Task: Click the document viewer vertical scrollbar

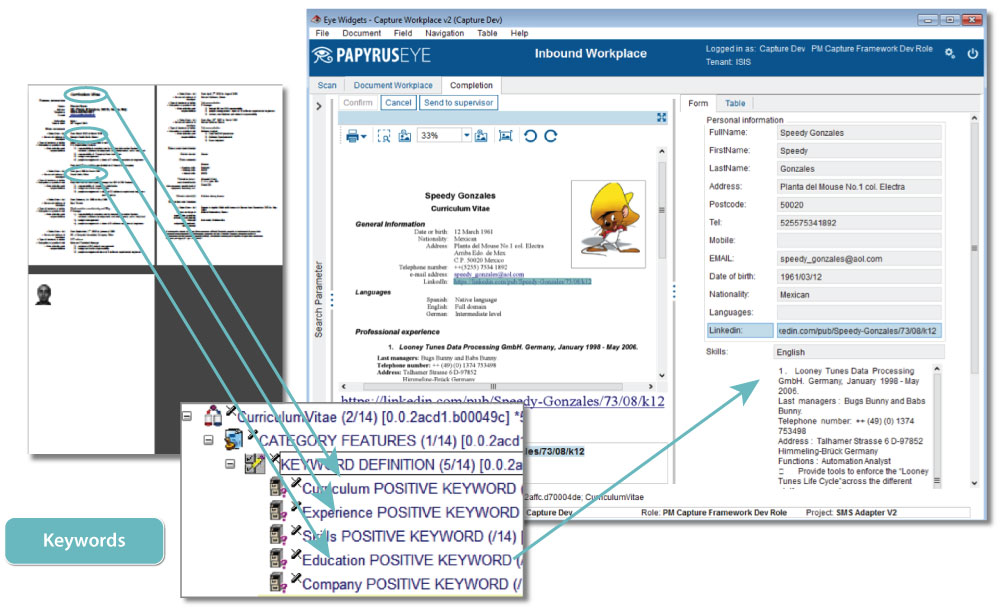Action: [x=661, y=263]
